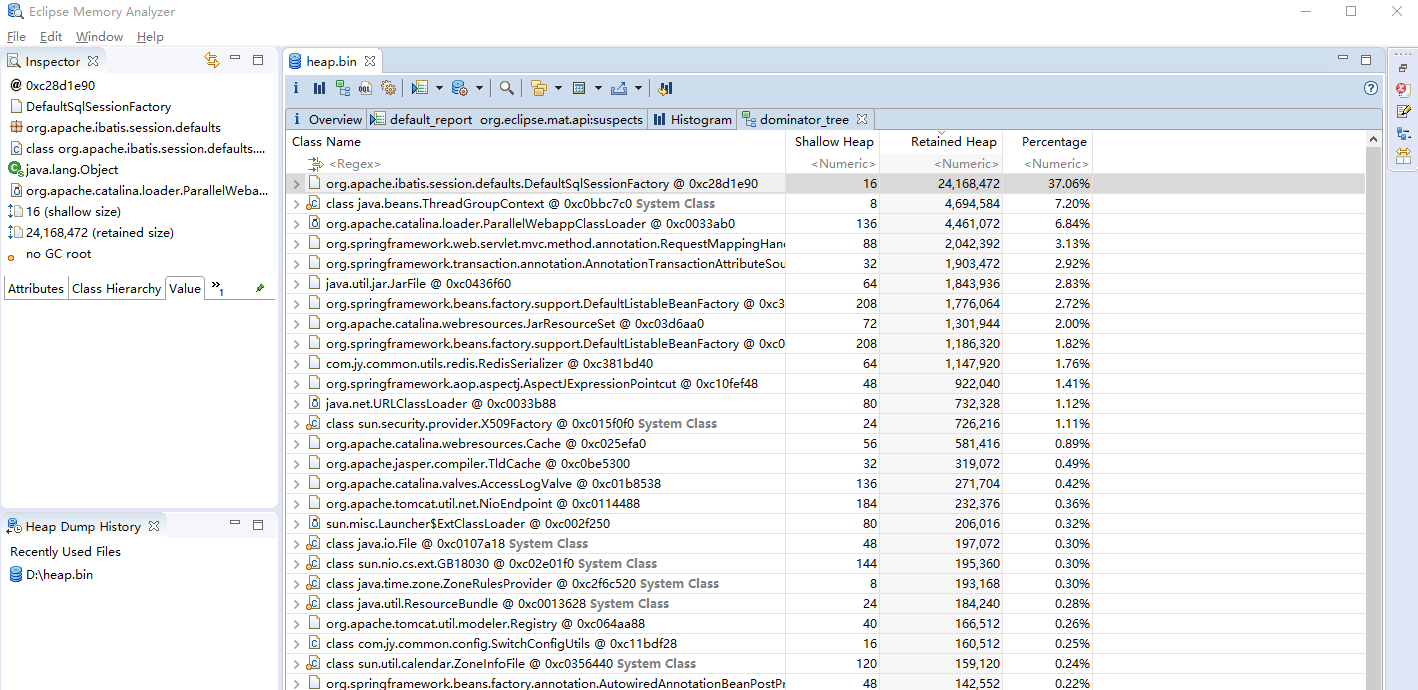Toggle Link with Snapshot in the Inspector

(x=211, y=60)
